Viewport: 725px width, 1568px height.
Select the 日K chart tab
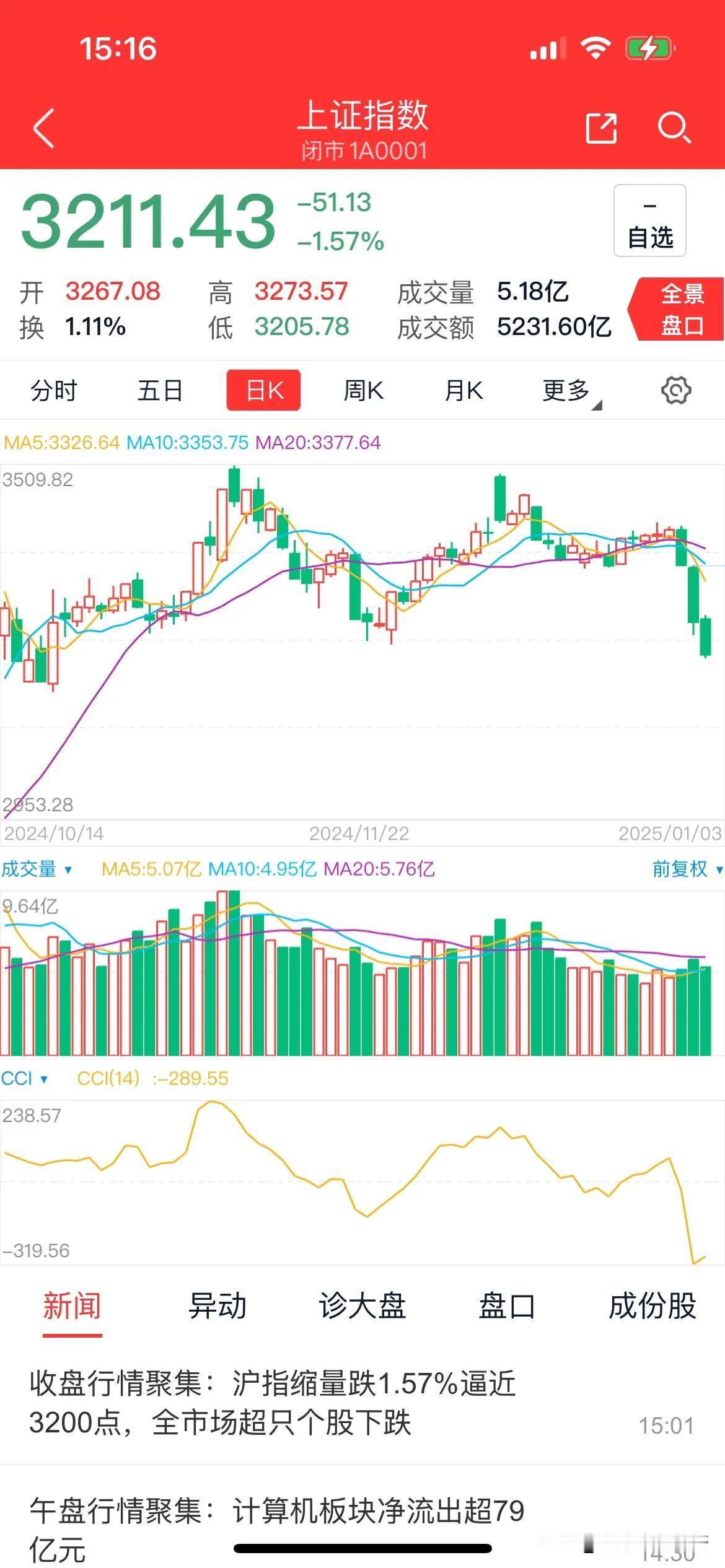coord(263,390)
